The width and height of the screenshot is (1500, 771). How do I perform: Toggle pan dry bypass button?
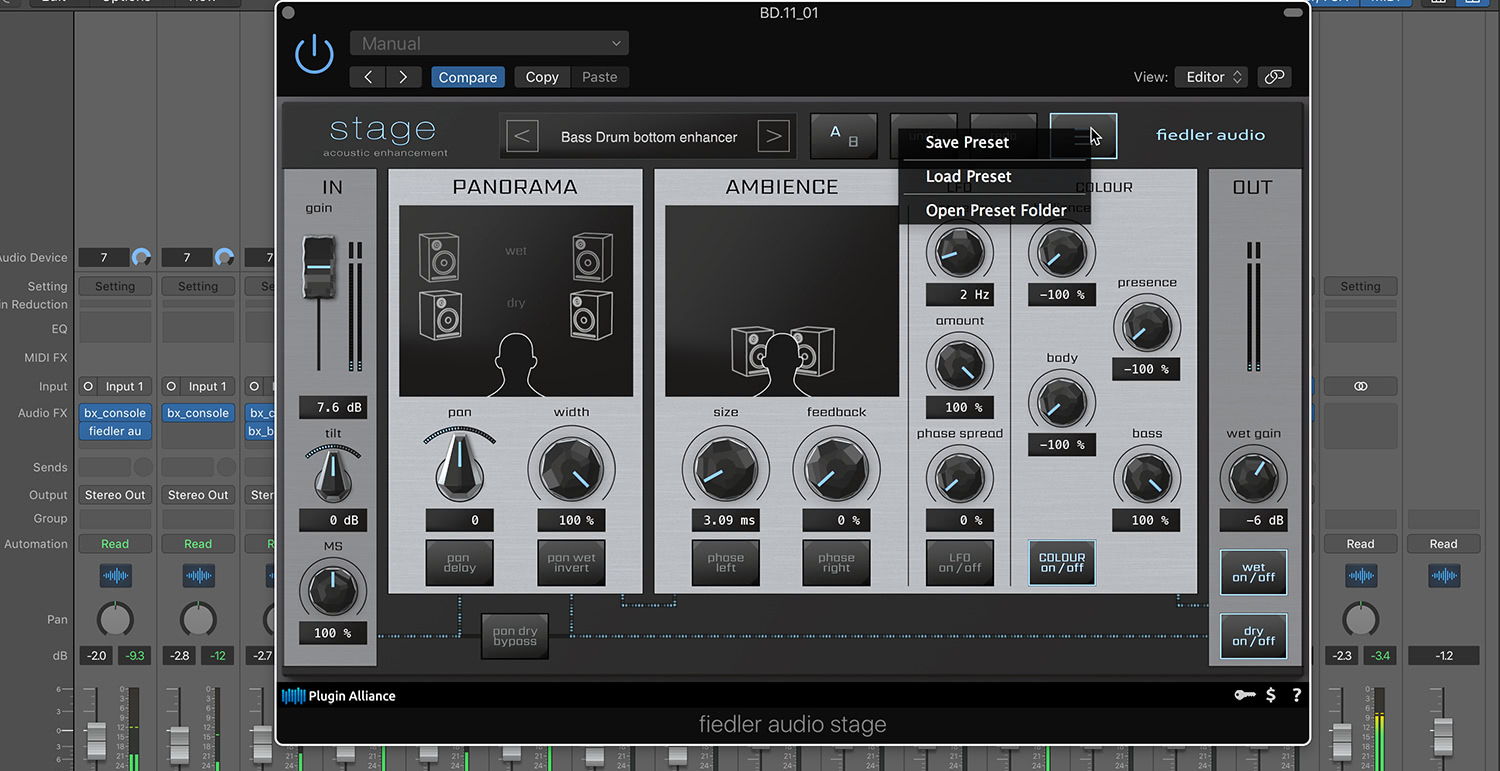(515, 636)
